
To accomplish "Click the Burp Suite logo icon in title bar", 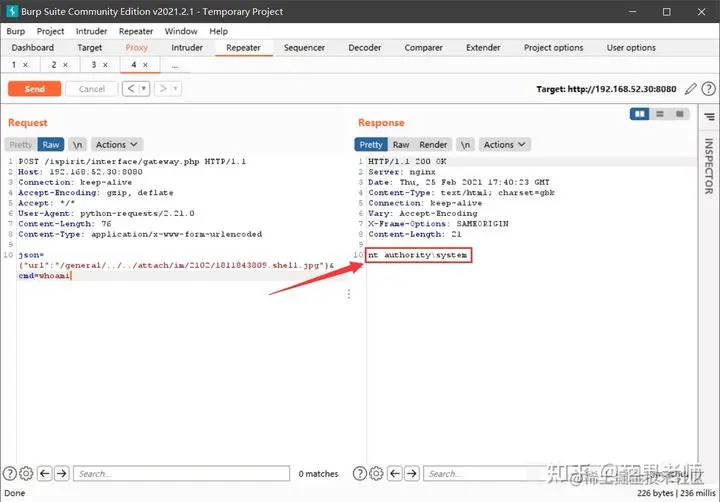I will click(12, 11).
